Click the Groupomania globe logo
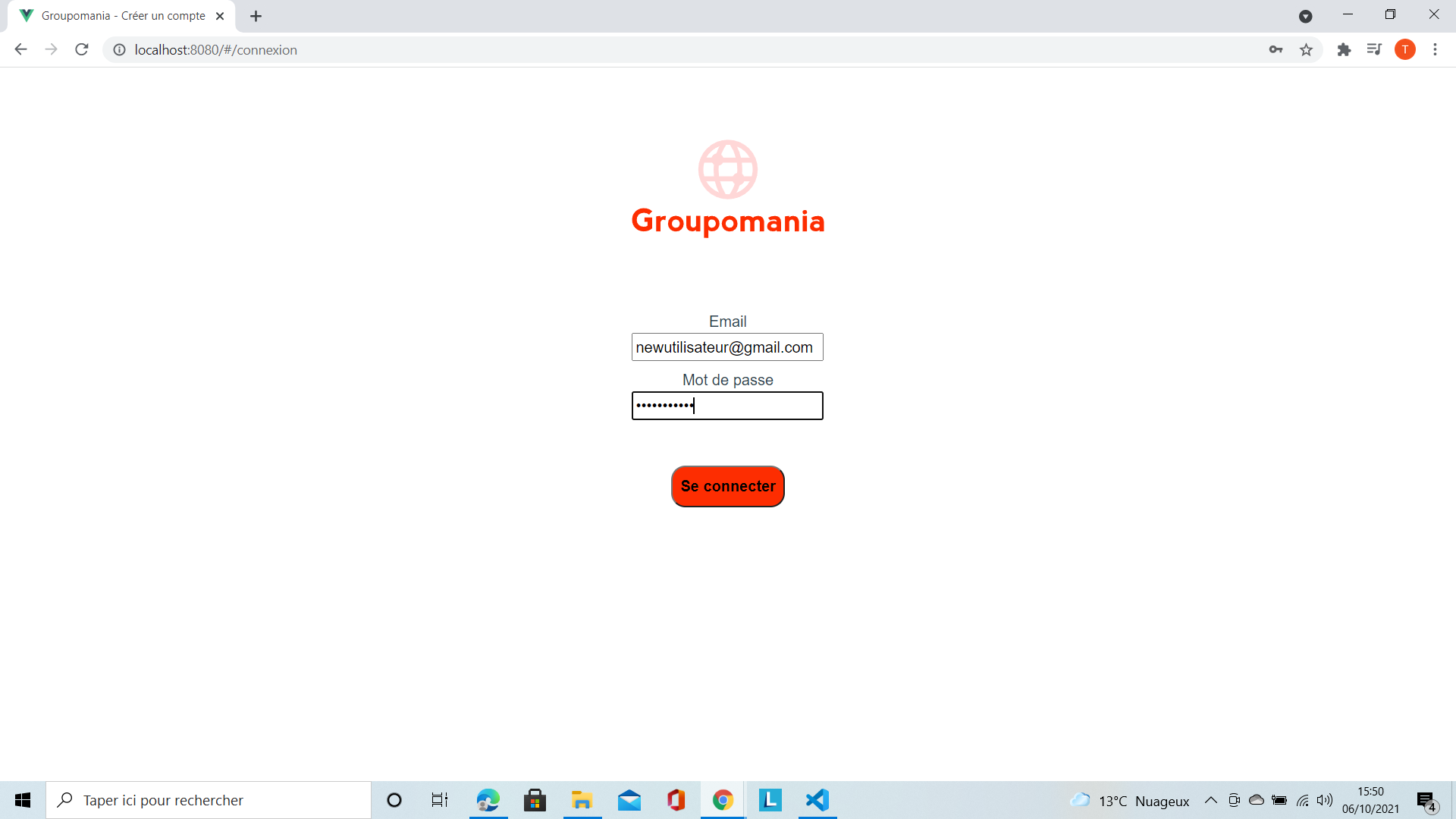The image size is (1456, 819). coord(727,169)
